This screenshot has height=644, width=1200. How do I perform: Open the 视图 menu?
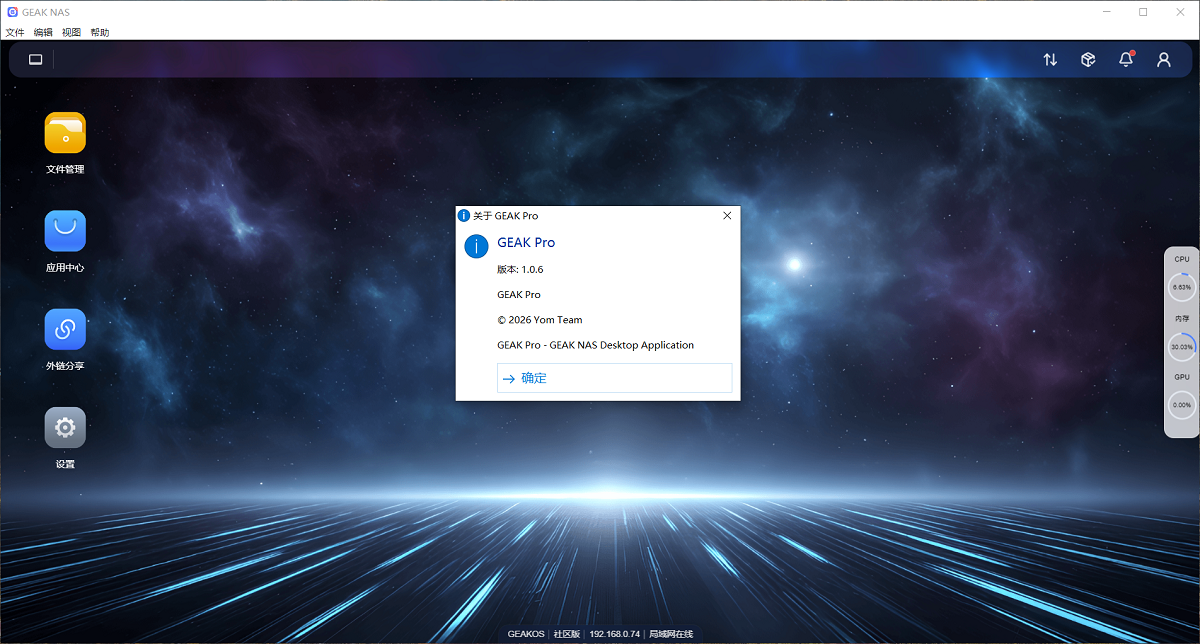pos(71,33)
